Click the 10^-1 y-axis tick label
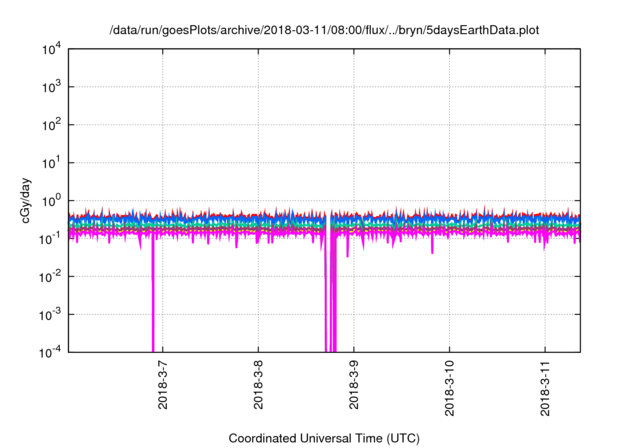Image resolution: width=640 pixels, height=448 pixels. point(50,239)
